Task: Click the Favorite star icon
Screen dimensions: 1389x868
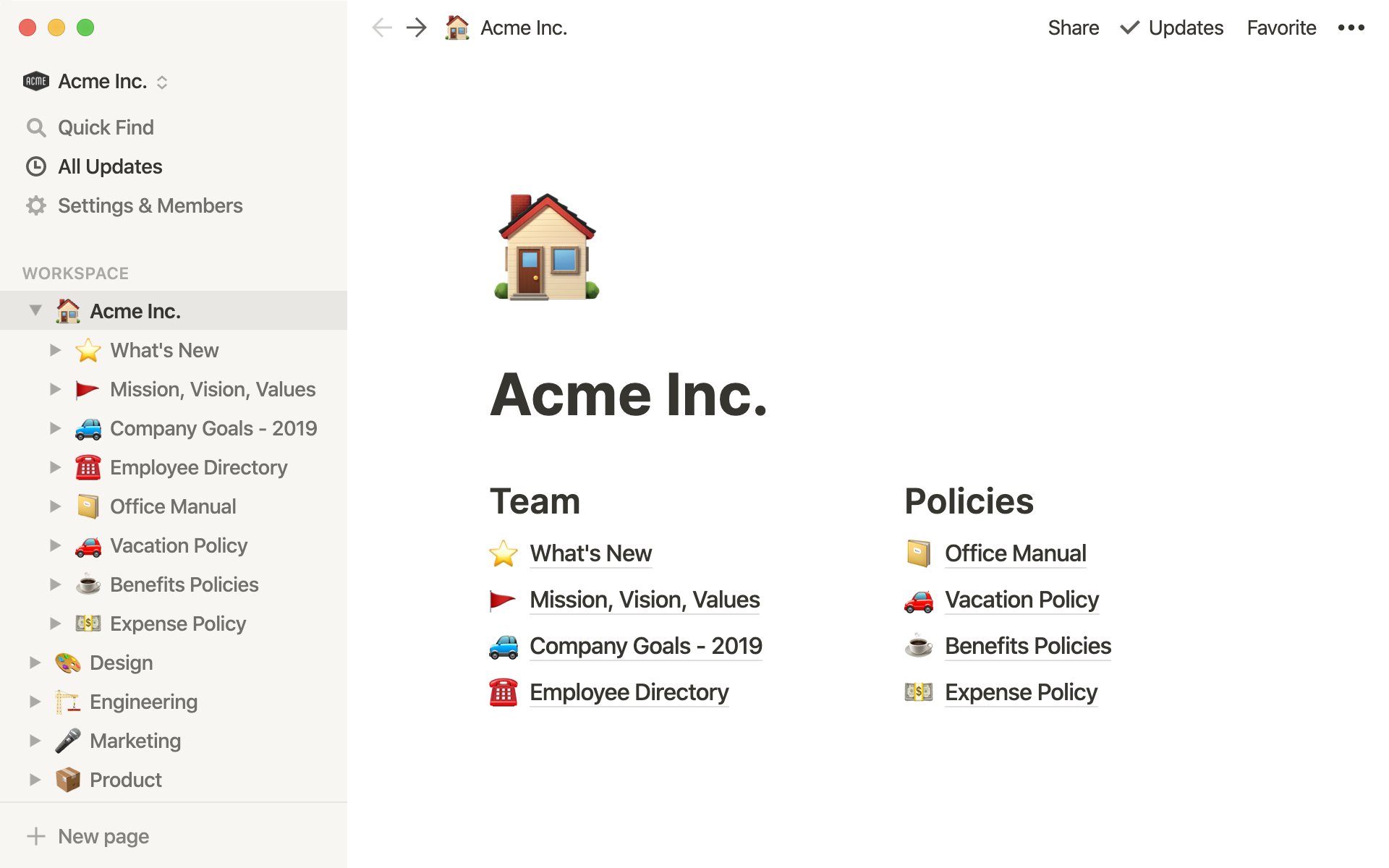Action: point(1281,27)
